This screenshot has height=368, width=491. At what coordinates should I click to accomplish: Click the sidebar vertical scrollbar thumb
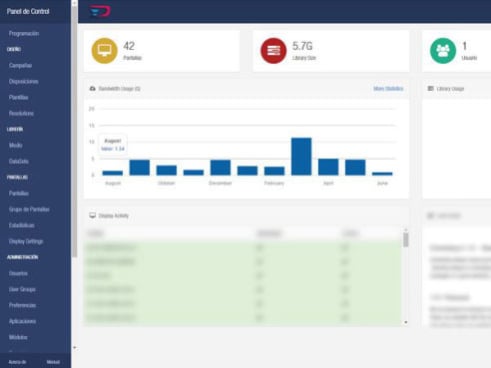(74, 132)
